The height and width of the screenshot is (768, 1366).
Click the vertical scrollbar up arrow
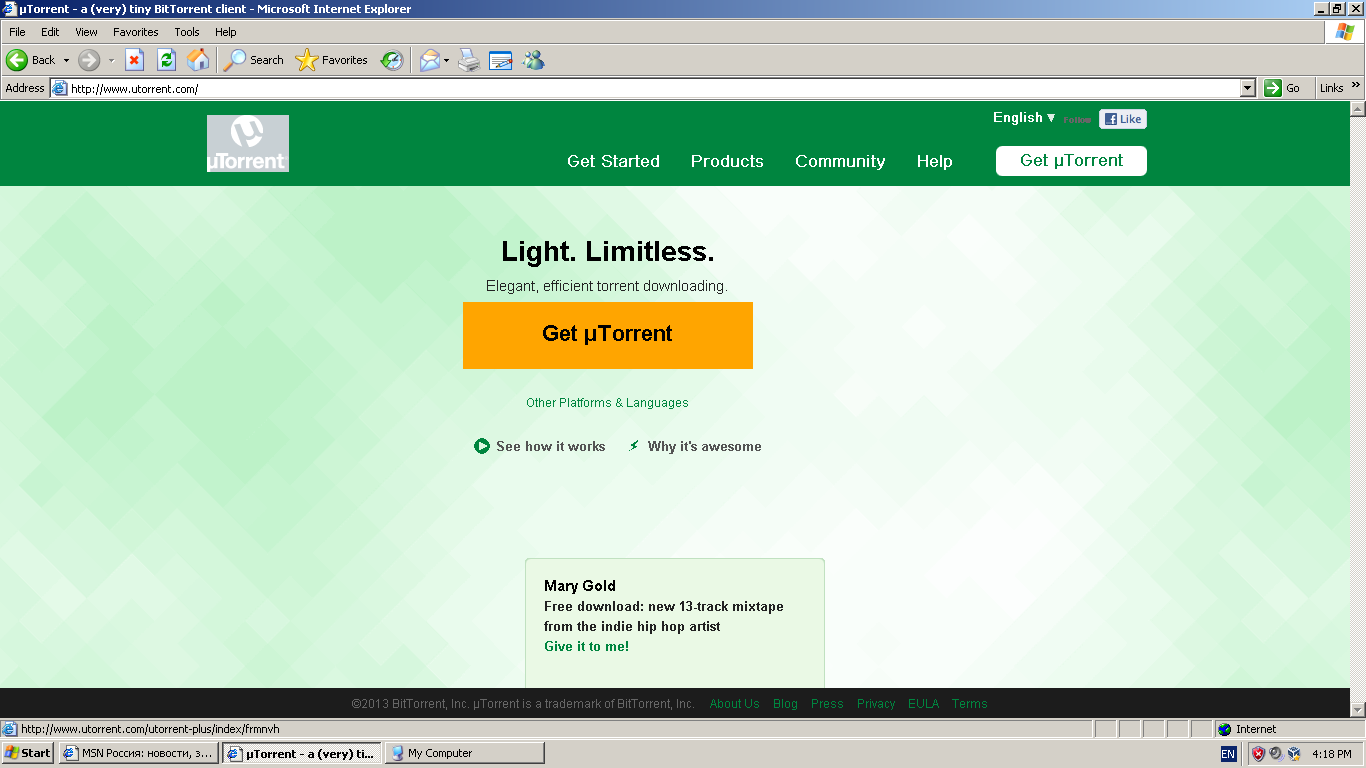coord(1357,108)
